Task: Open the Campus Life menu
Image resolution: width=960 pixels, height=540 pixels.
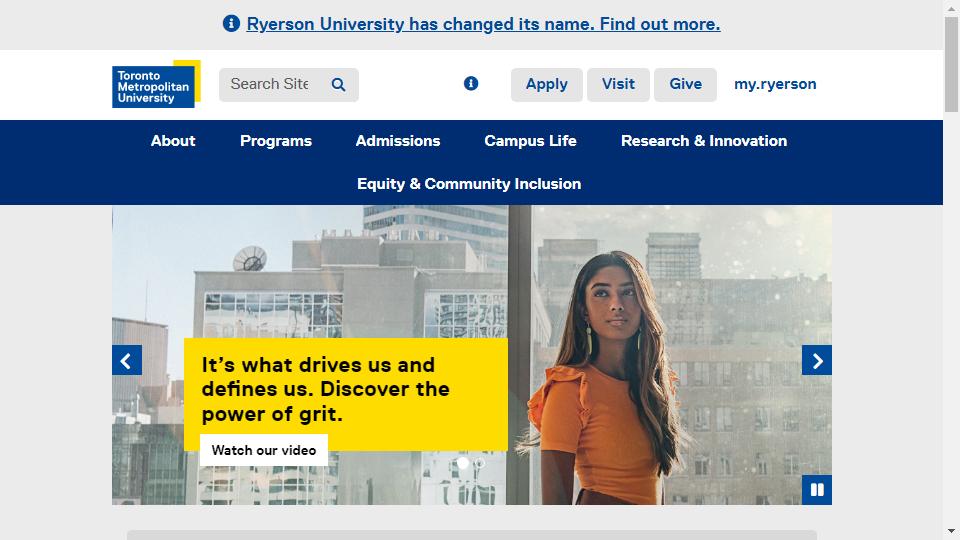Action: (x=530, y=141)
